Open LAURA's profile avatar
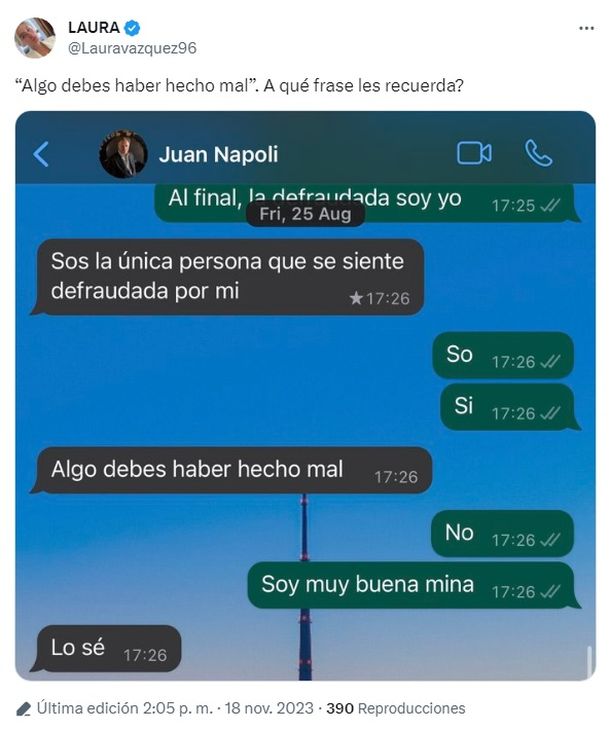This screenshot has width=610, height=730. (x=34, y=37)
